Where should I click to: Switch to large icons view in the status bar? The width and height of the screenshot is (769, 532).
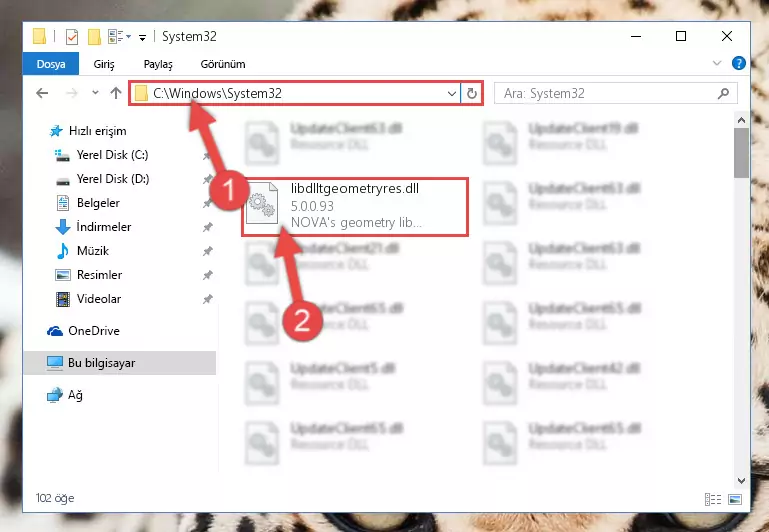pos(735,500)
